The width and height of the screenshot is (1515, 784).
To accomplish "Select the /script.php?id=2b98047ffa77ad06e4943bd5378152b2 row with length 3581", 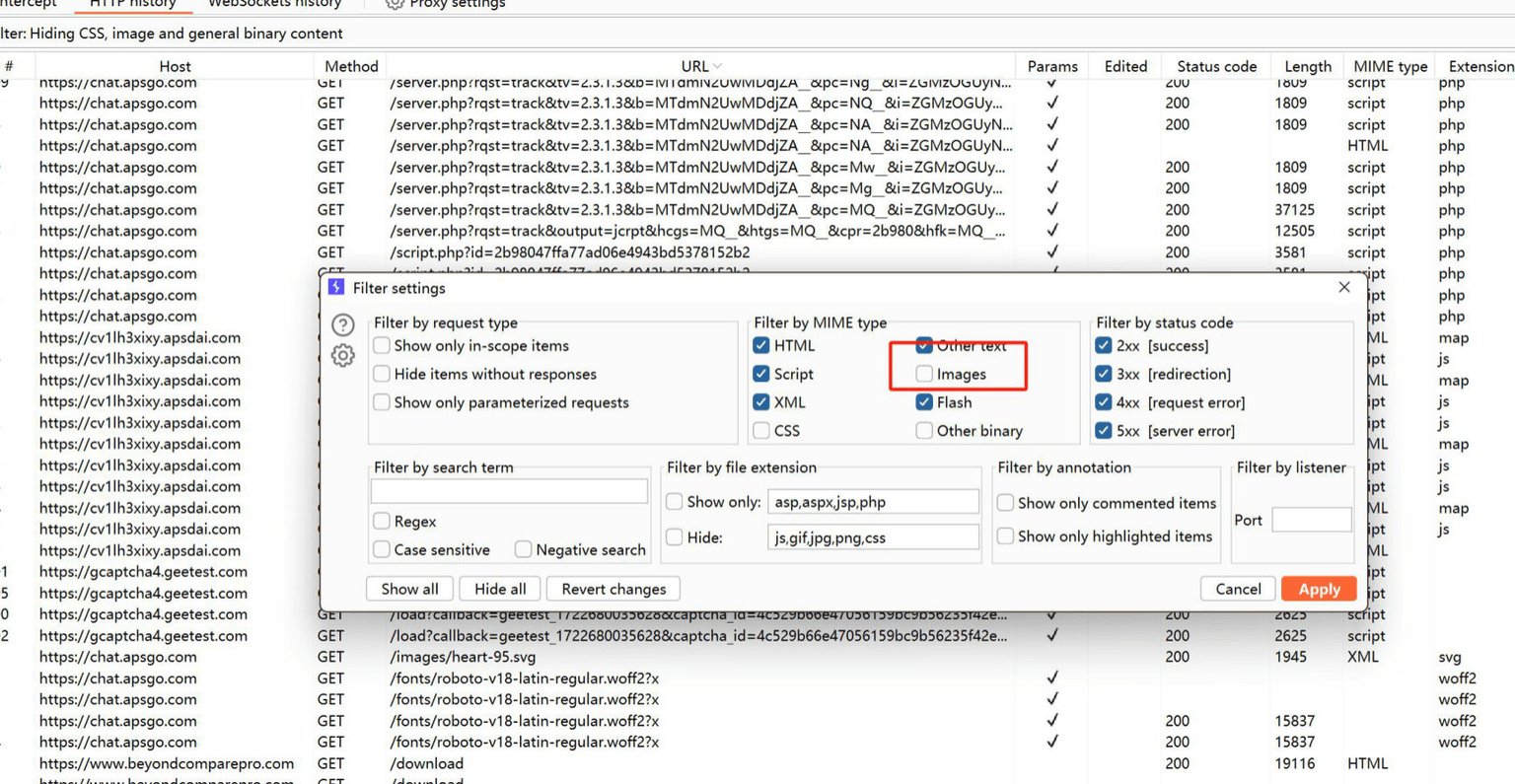I will point(757,252).
